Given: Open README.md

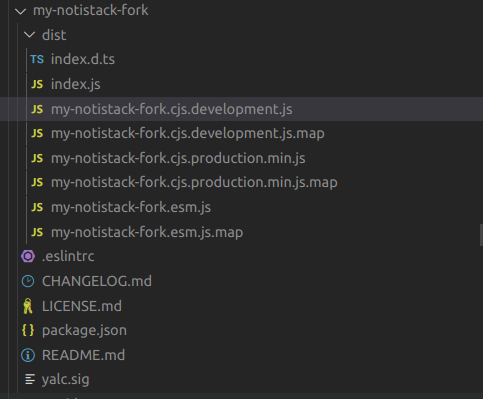Looking at the screenshot, I should (x=84, y=355).
